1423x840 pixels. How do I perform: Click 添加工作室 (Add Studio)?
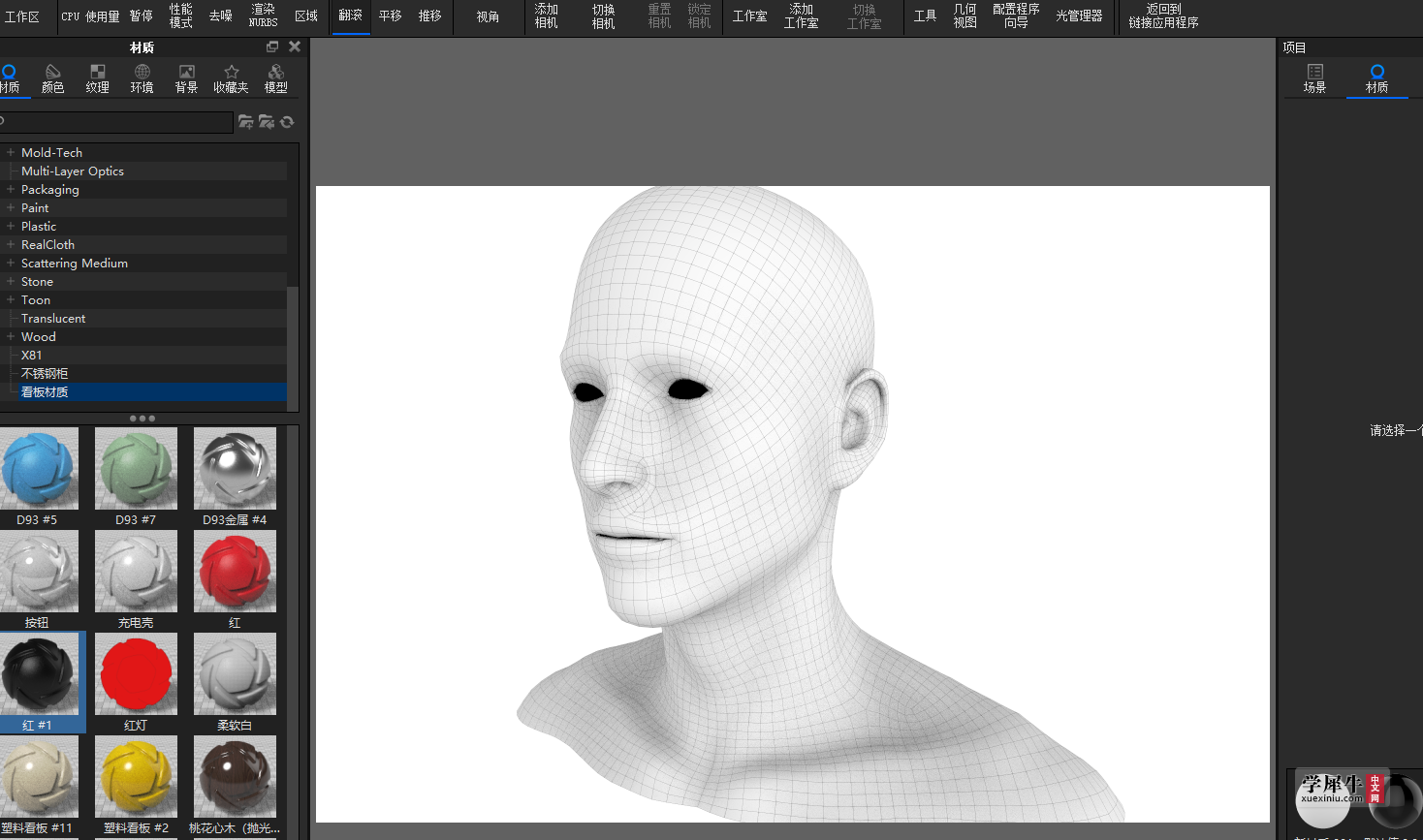pyautogui.click(x=802, y=16)
